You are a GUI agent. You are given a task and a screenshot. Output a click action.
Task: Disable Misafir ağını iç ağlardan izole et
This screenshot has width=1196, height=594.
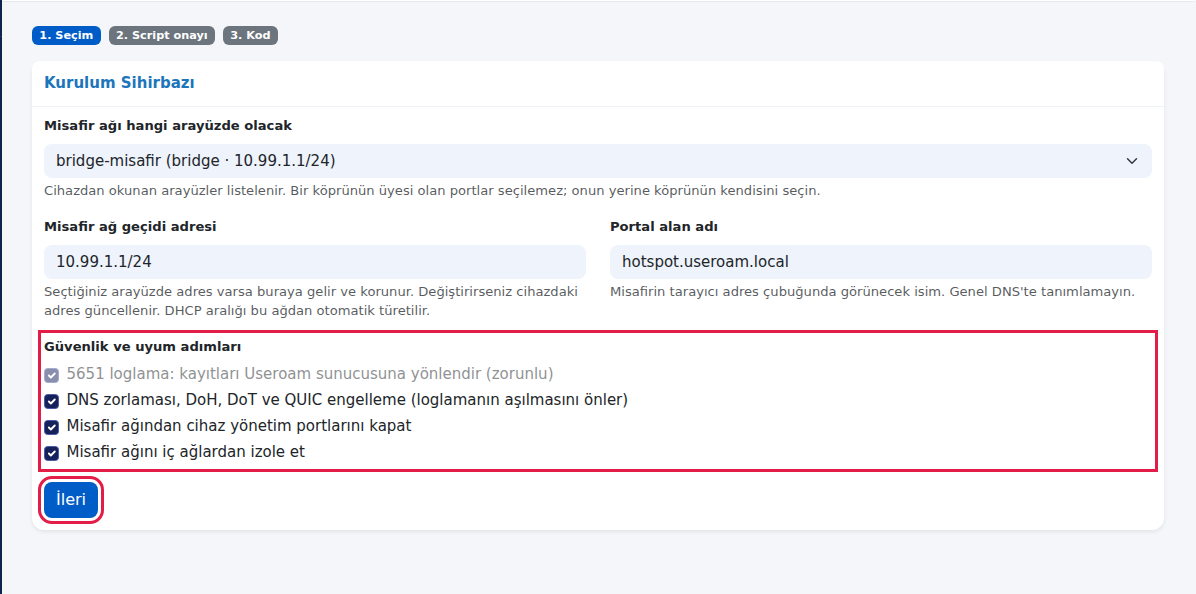[x=51, y=453]
